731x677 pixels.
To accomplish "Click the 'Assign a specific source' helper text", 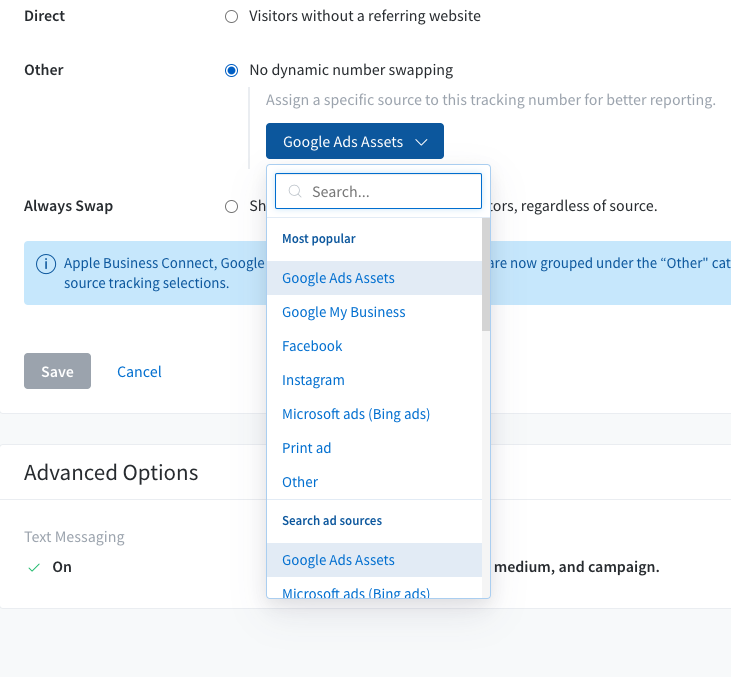I will point(490,100).
